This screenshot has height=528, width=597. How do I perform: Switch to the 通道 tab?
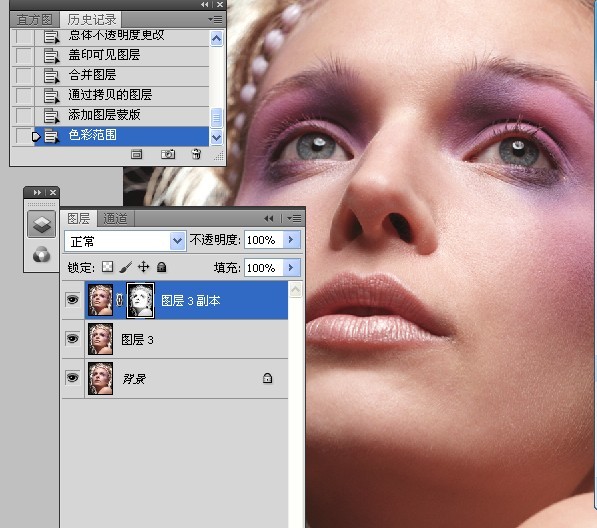(115, 219)
